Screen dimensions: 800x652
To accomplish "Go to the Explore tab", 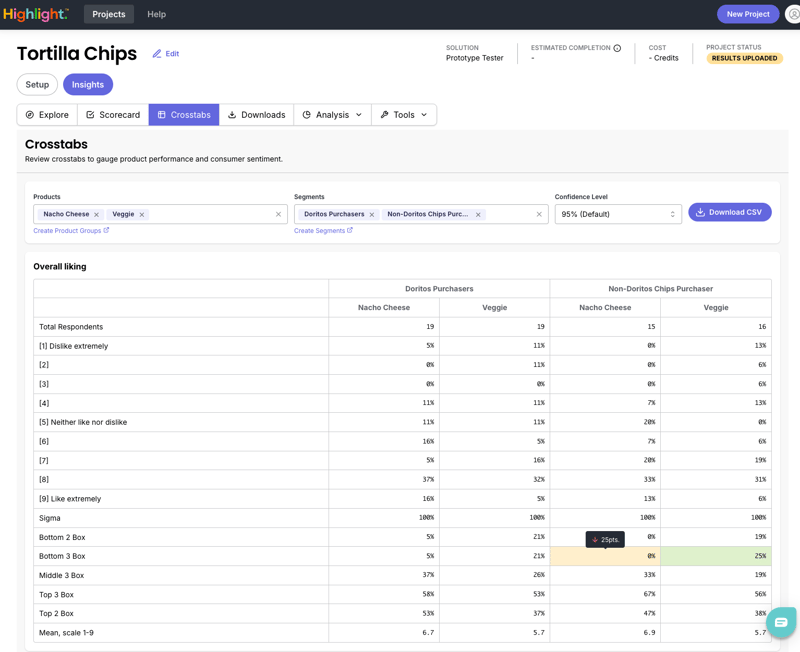I will click(47, 115).
